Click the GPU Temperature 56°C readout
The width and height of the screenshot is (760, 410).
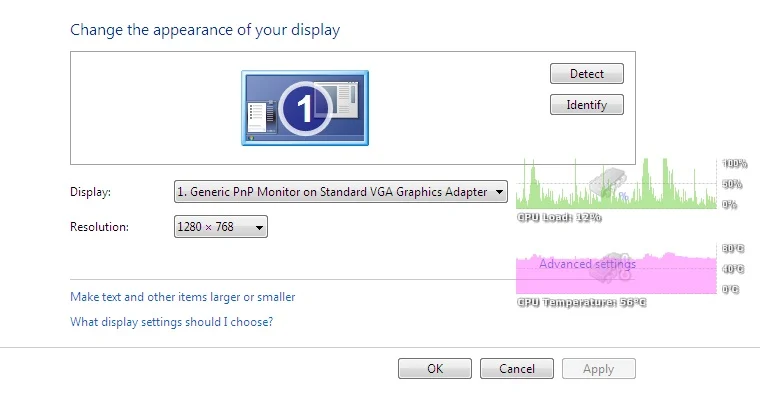[x=581, y=302]
